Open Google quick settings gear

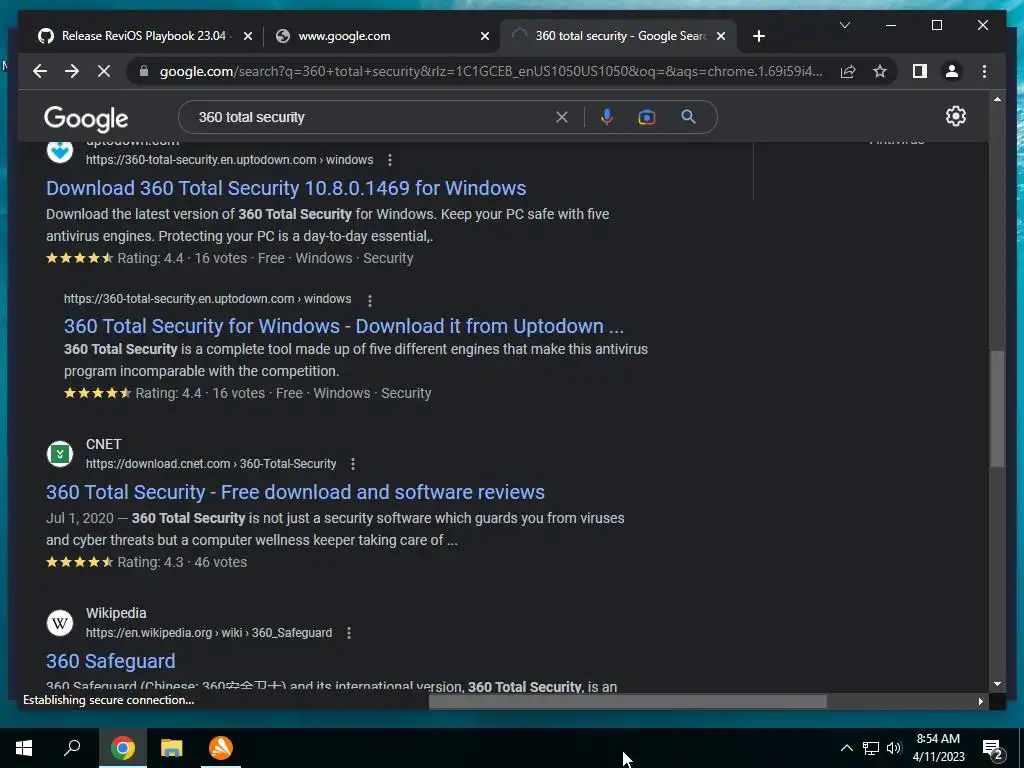point(955,116)
